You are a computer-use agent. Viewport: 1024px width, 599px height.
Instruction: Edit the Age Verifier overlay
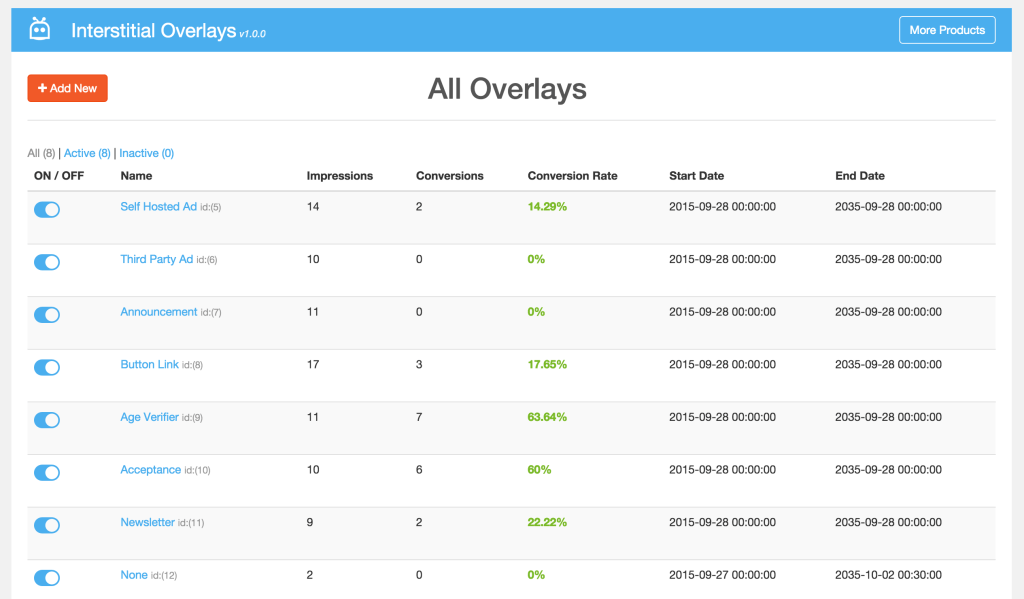(149, 417)
